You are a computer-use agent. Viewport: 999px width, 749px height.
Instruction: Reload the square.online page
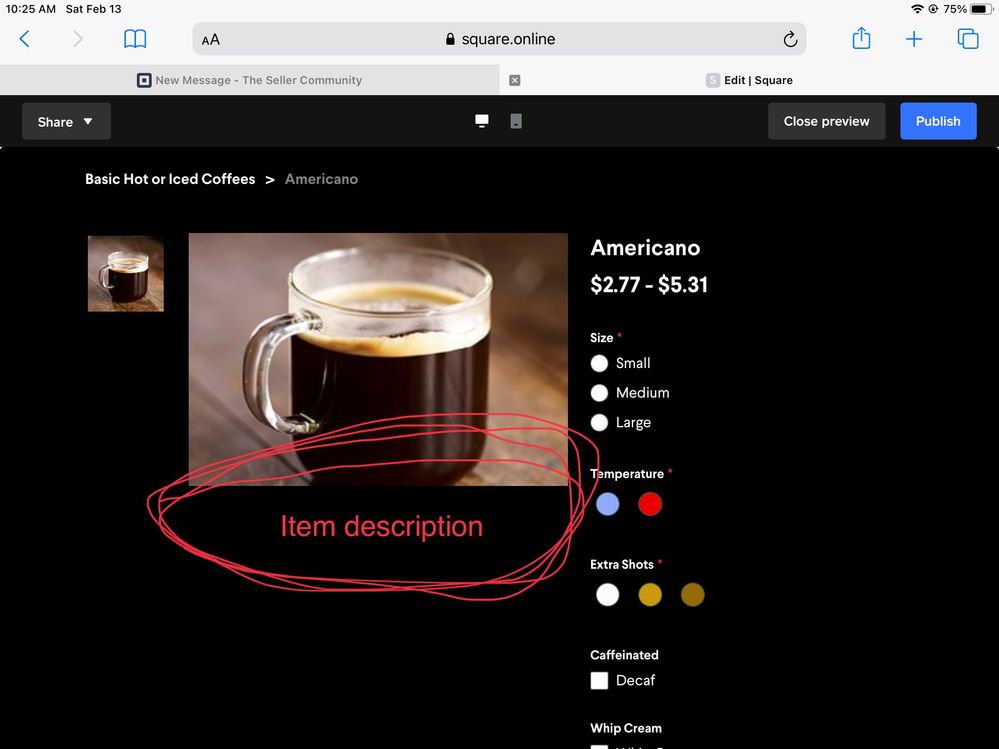coord(789,39)
